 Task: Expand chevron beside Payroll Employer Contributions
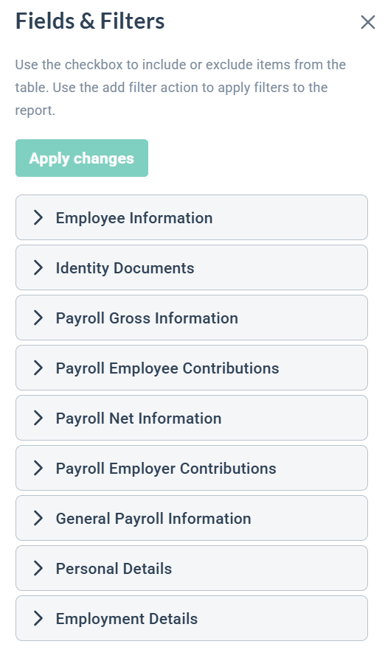pyautogui.click(x=38, y=468)
